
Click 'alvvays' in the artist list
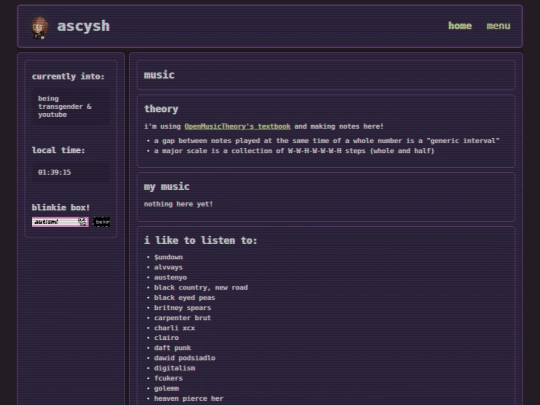(x=168, y=267)
